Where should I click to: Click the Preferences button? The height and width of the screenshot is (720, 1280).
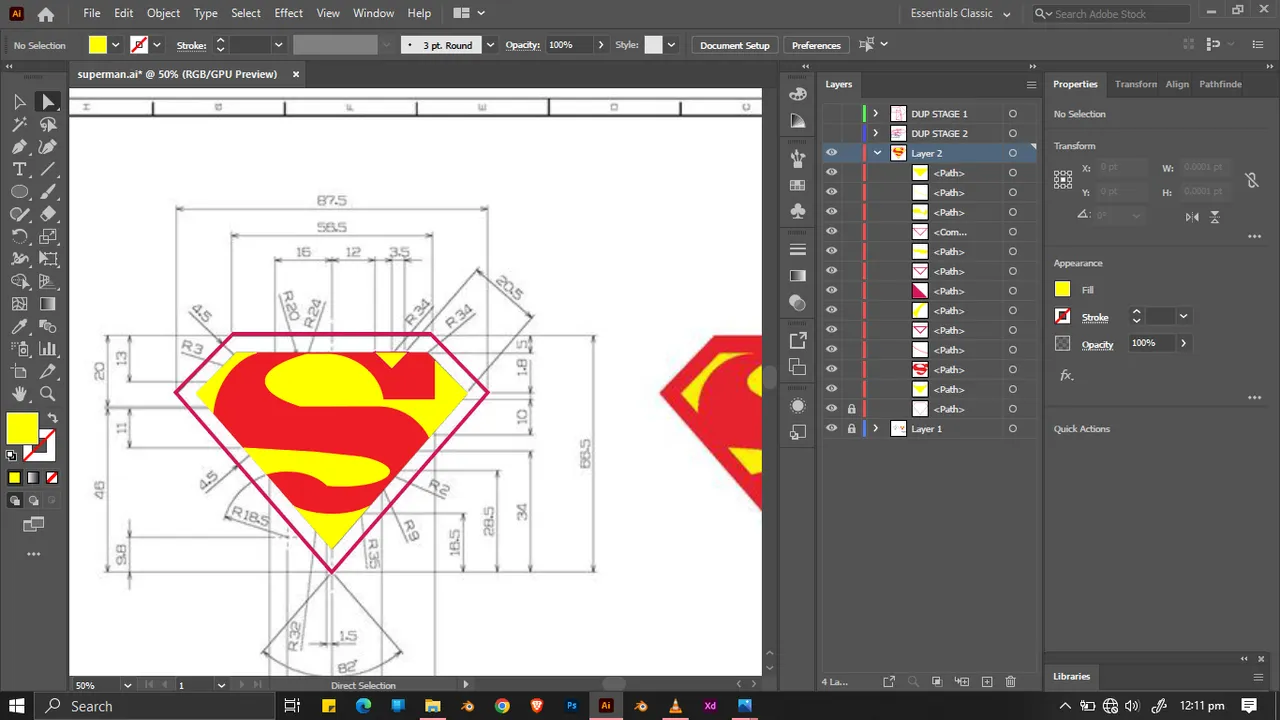coord(816,45)
